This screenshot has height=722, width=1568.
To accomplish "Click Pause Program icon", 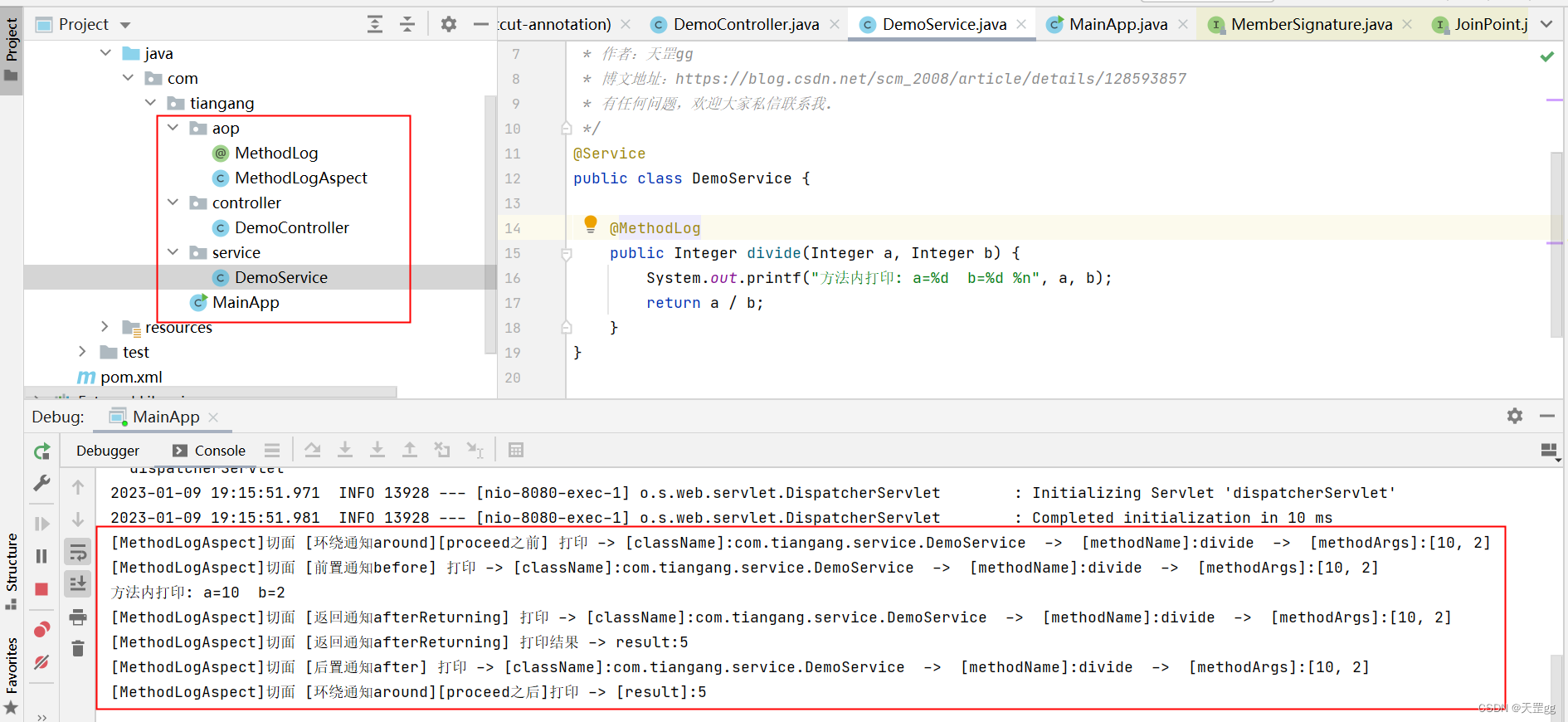I will click(x=41, y=556).
